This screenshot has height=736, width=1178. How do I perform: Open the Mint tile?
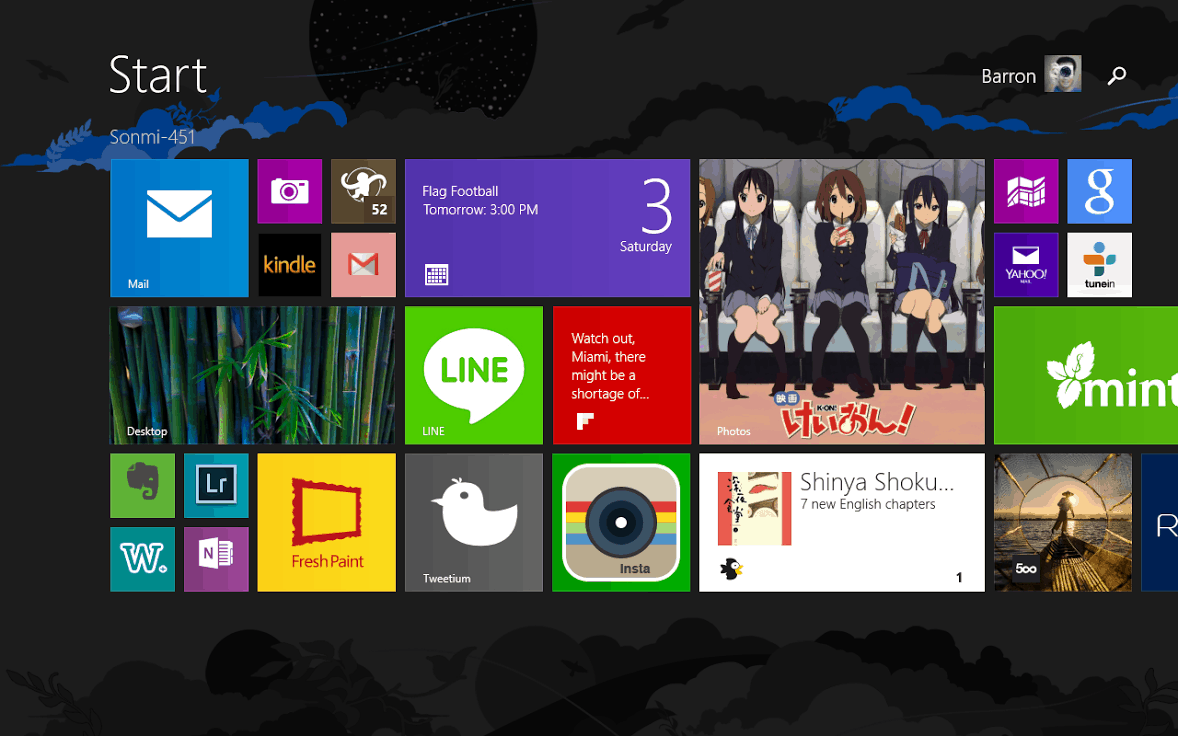[1086, 375]
